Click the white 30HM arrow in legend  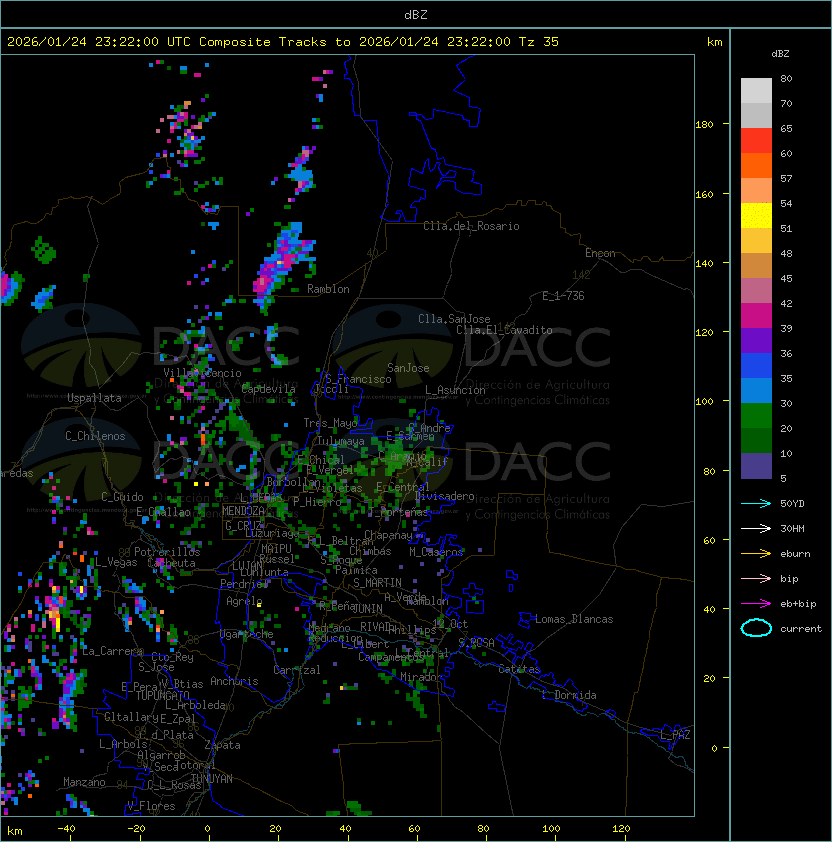click(x=756, y=529)
